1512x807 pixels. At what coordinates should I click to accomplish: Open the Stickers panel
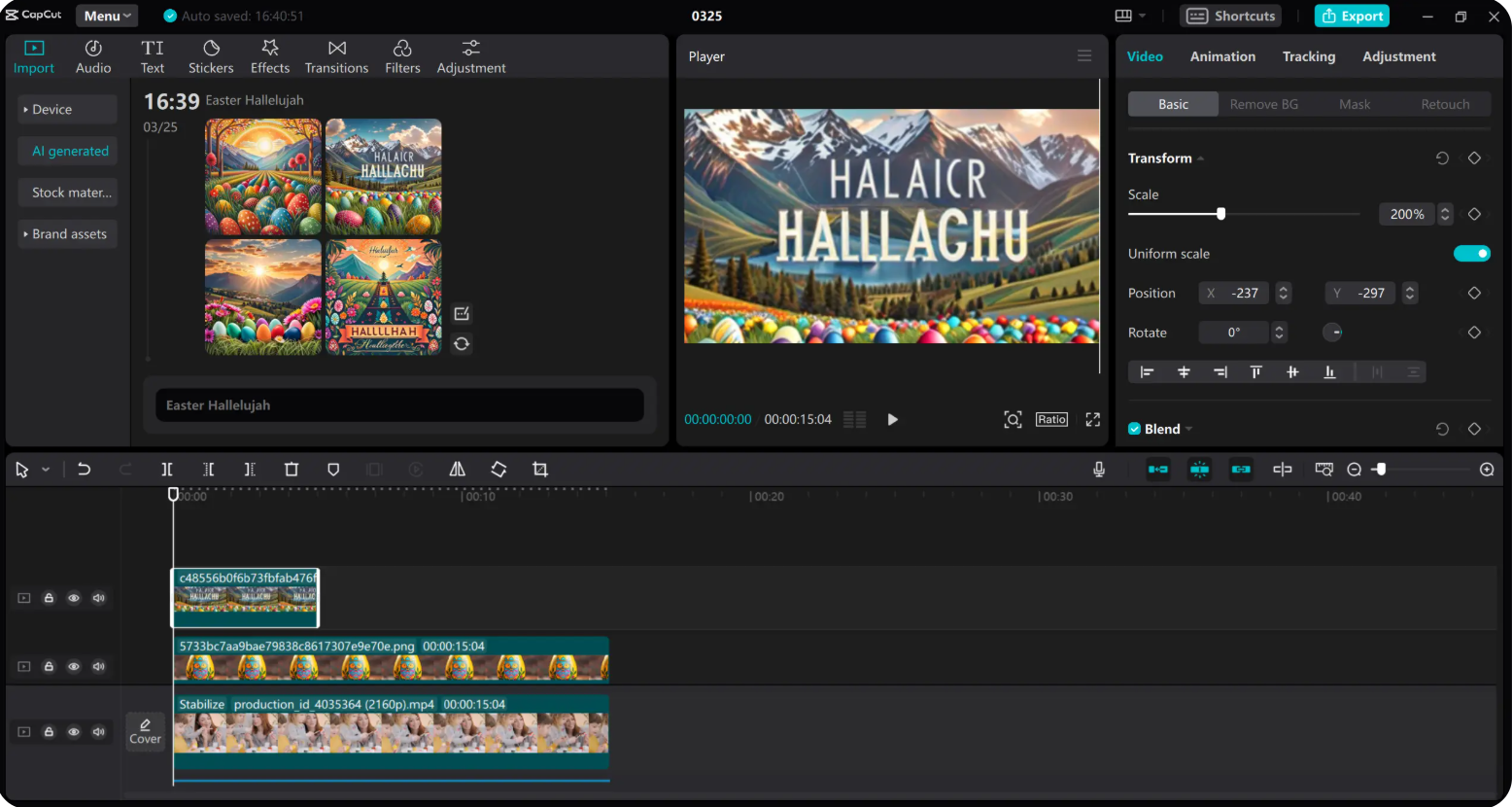click(211, 55)
